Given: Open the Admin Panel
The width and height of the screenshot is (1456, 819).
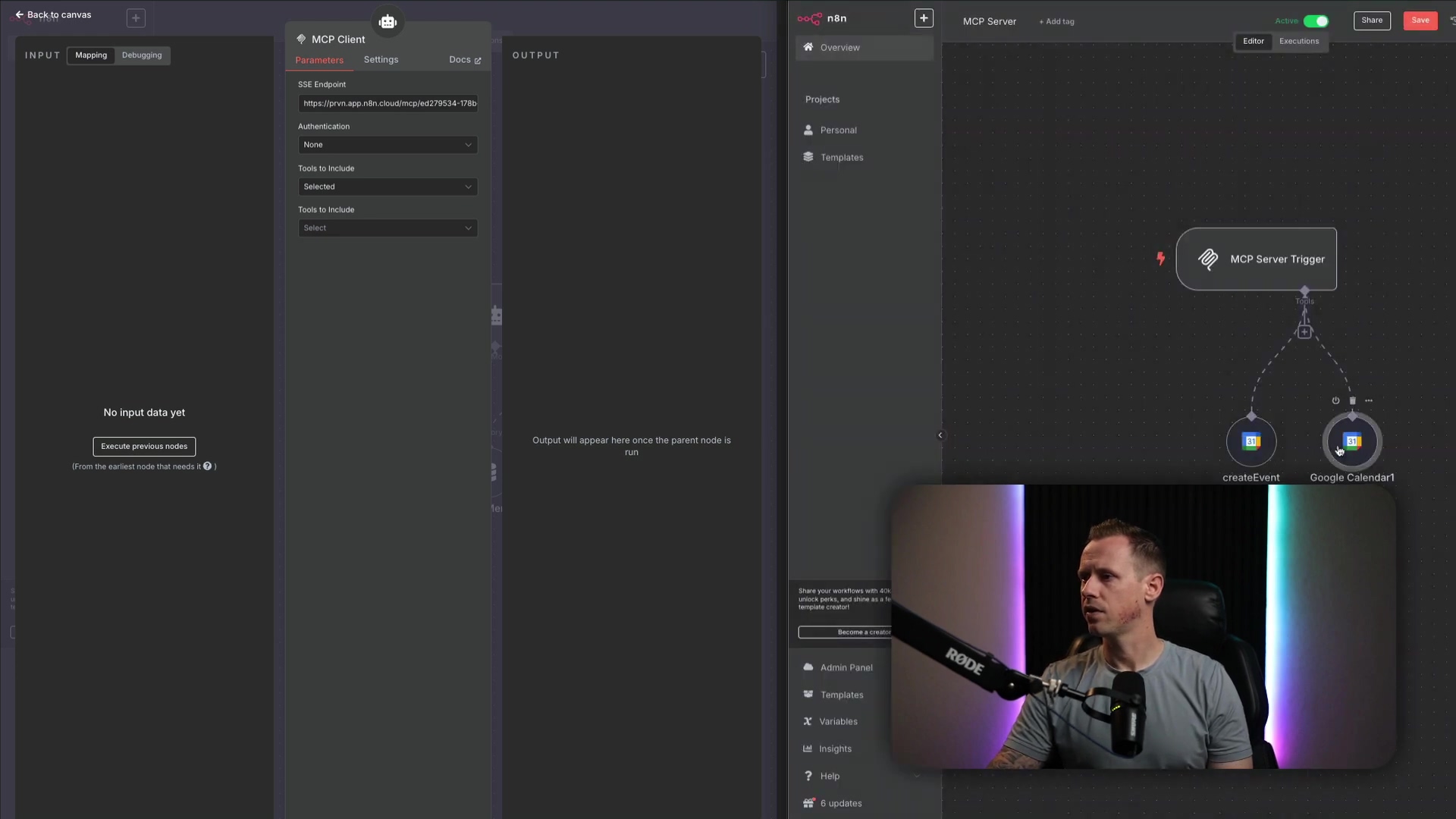Looking at the screenshot, I should [x=846, y=668].
